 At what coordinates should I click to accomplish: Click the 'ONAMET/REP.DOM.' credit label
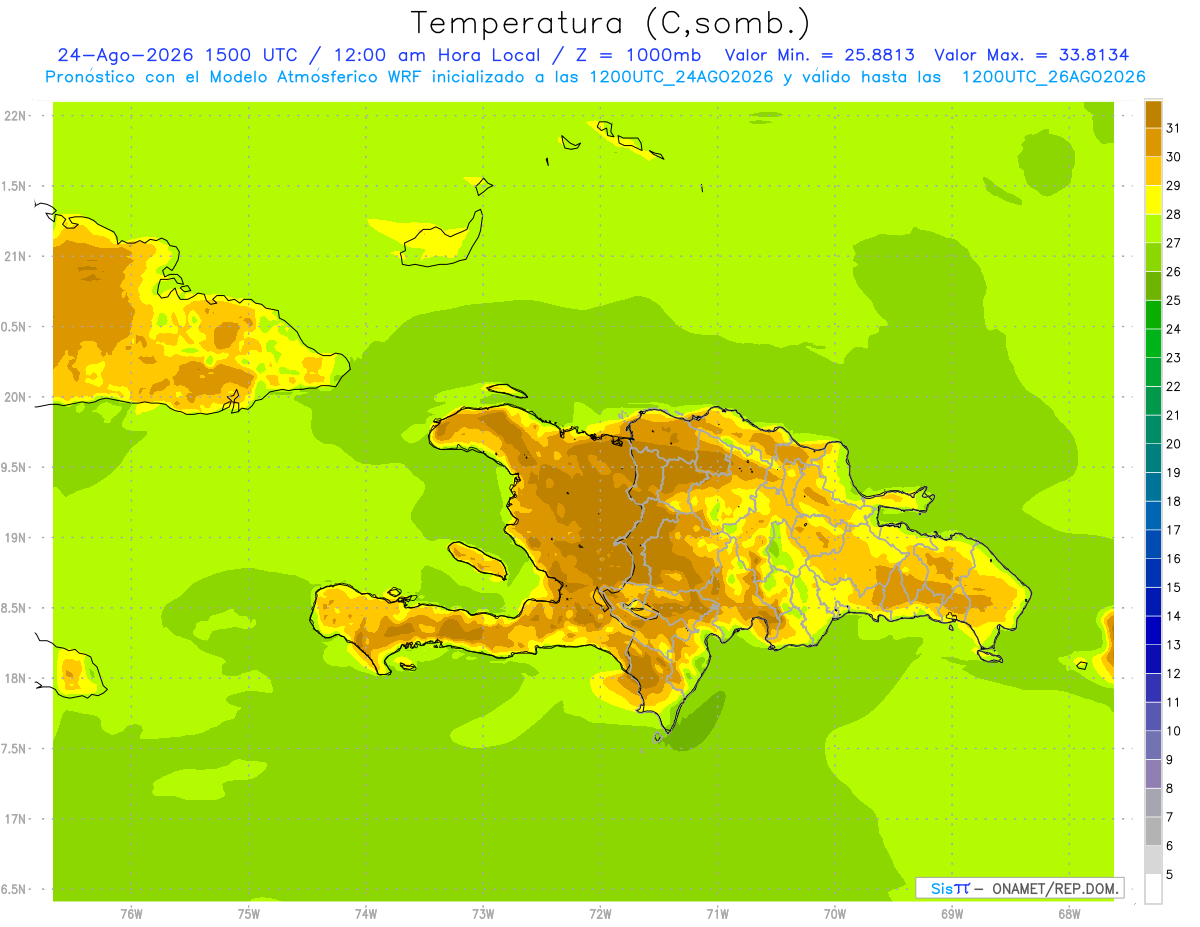tap(1056, 888)
